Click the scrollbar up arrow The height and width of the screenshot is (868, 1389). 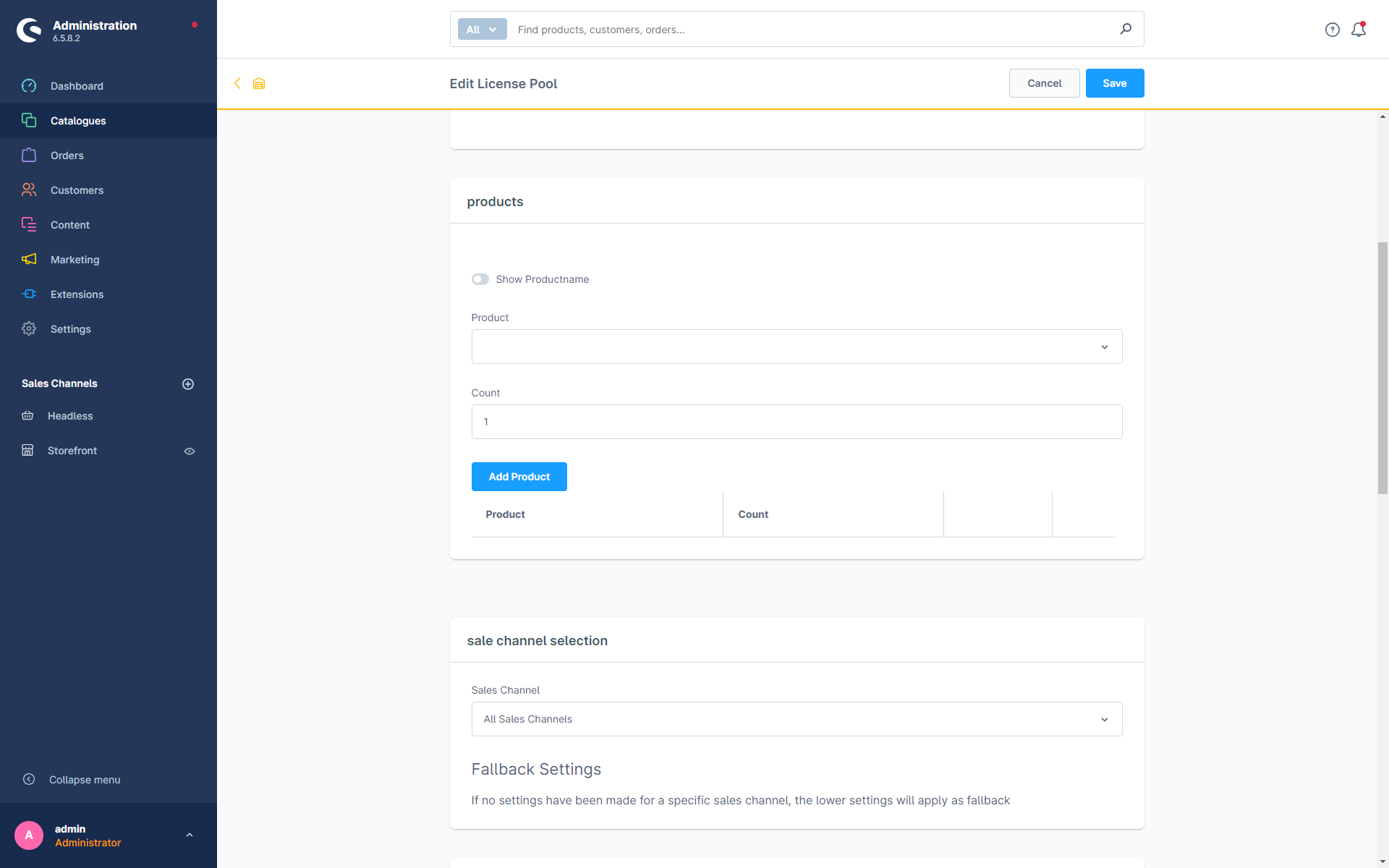pyautogui.click(x=1382, y=116)
